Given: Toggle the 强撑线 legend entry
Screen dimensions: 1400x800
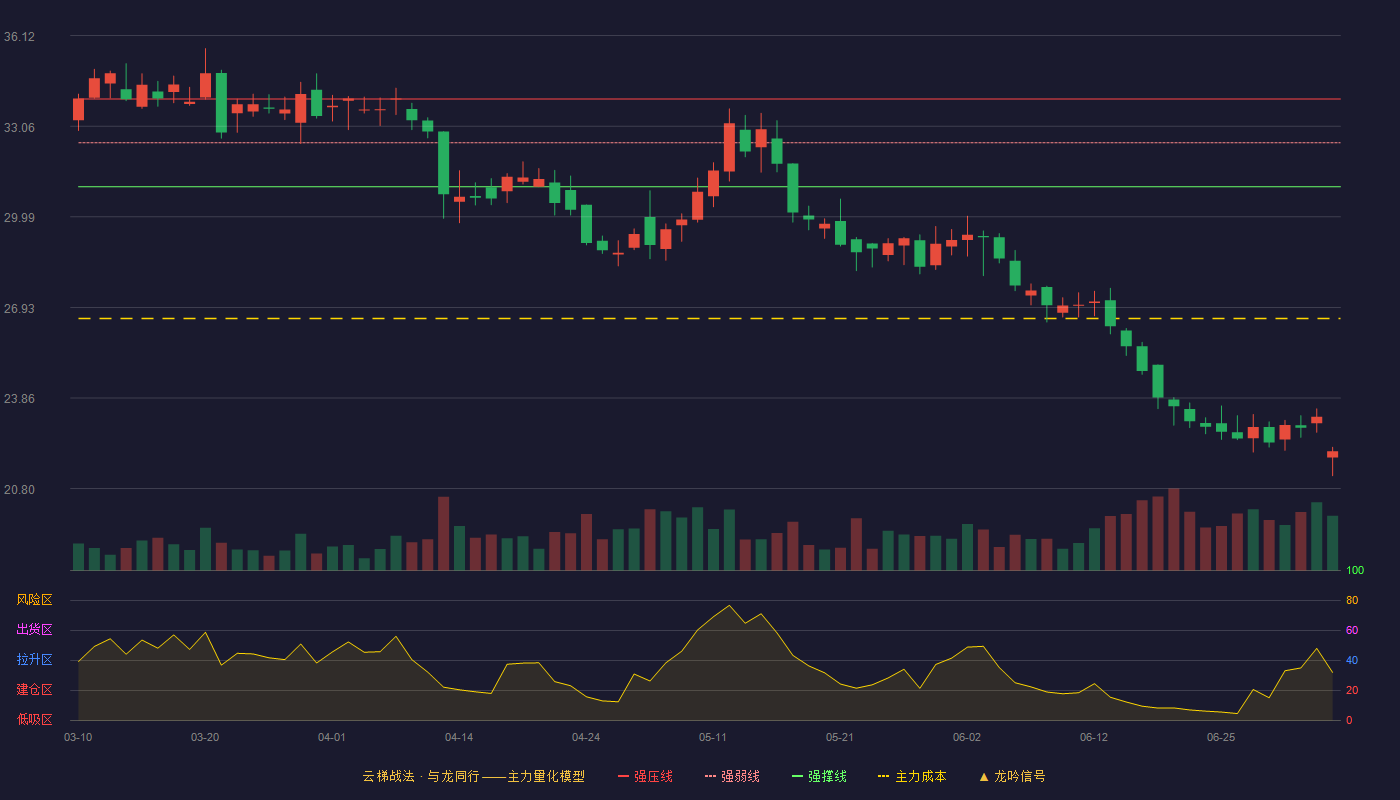Looking at the screenshot, I should [819, 776].
